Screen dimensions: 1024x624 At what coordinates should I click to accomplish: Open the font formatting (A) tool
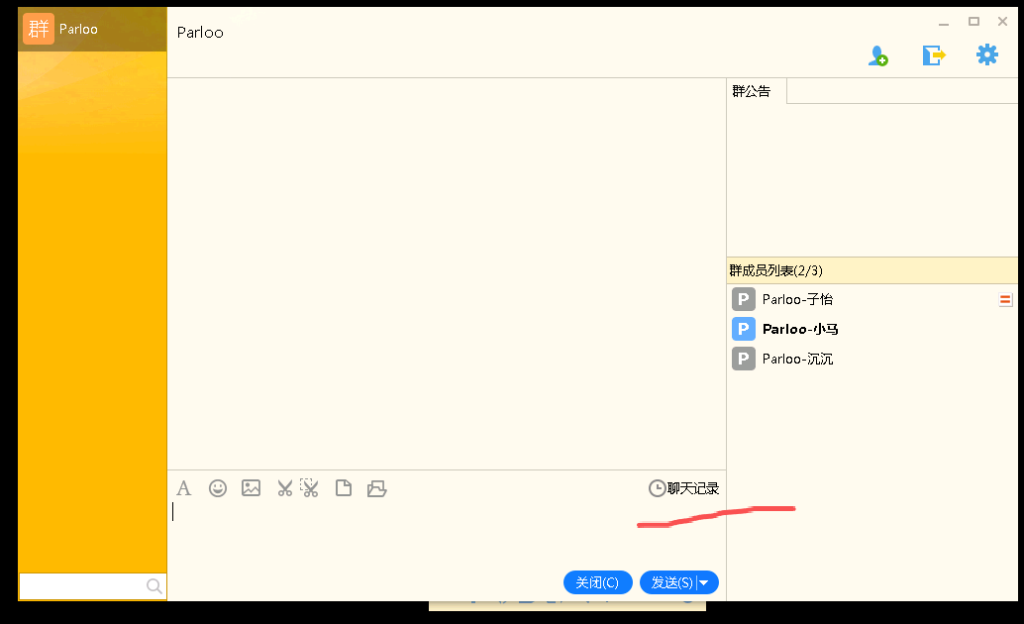(x=184, y=488)
